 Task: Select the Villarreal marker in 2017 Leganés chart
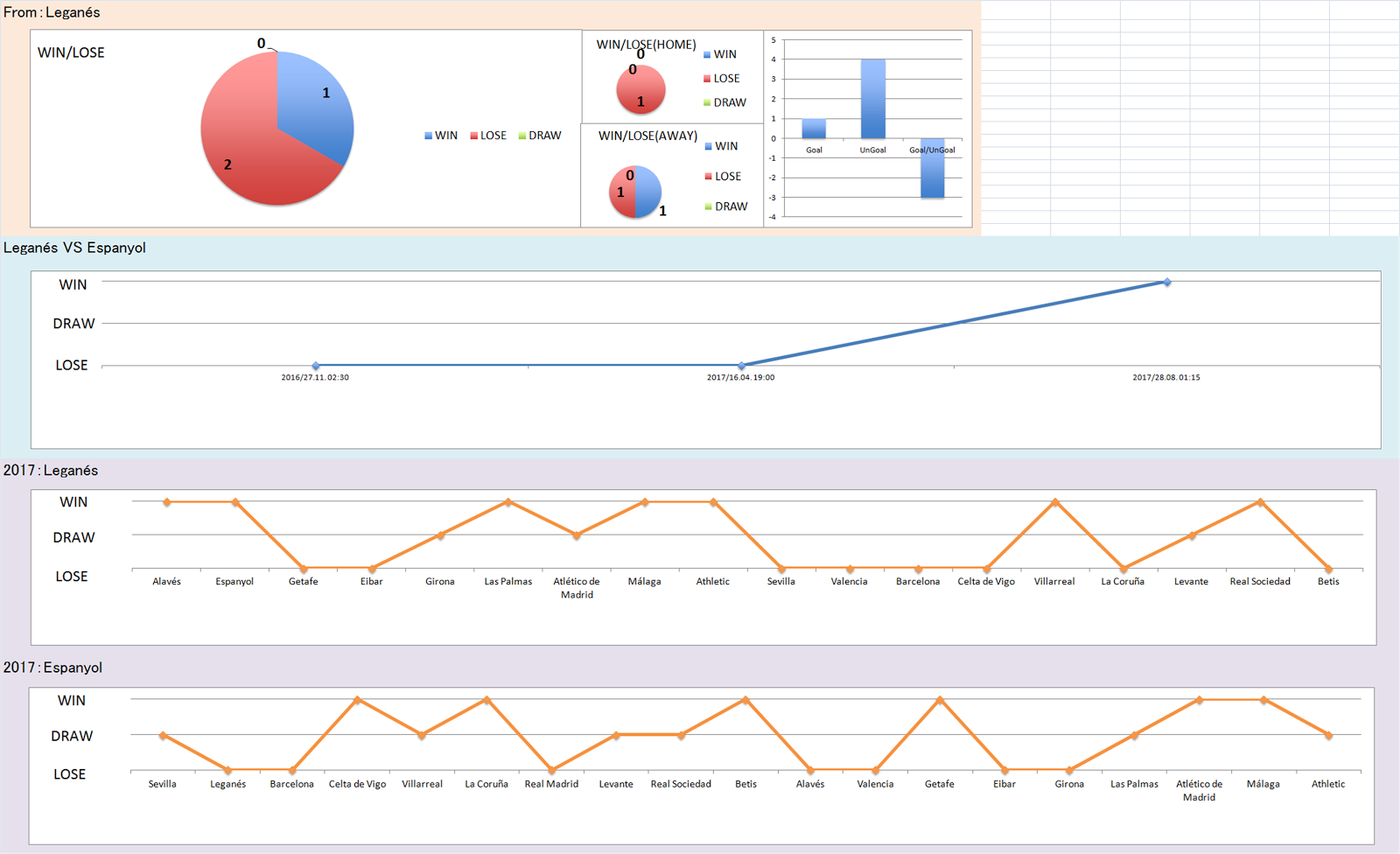pyautogui.click(x=1055, y=502)
